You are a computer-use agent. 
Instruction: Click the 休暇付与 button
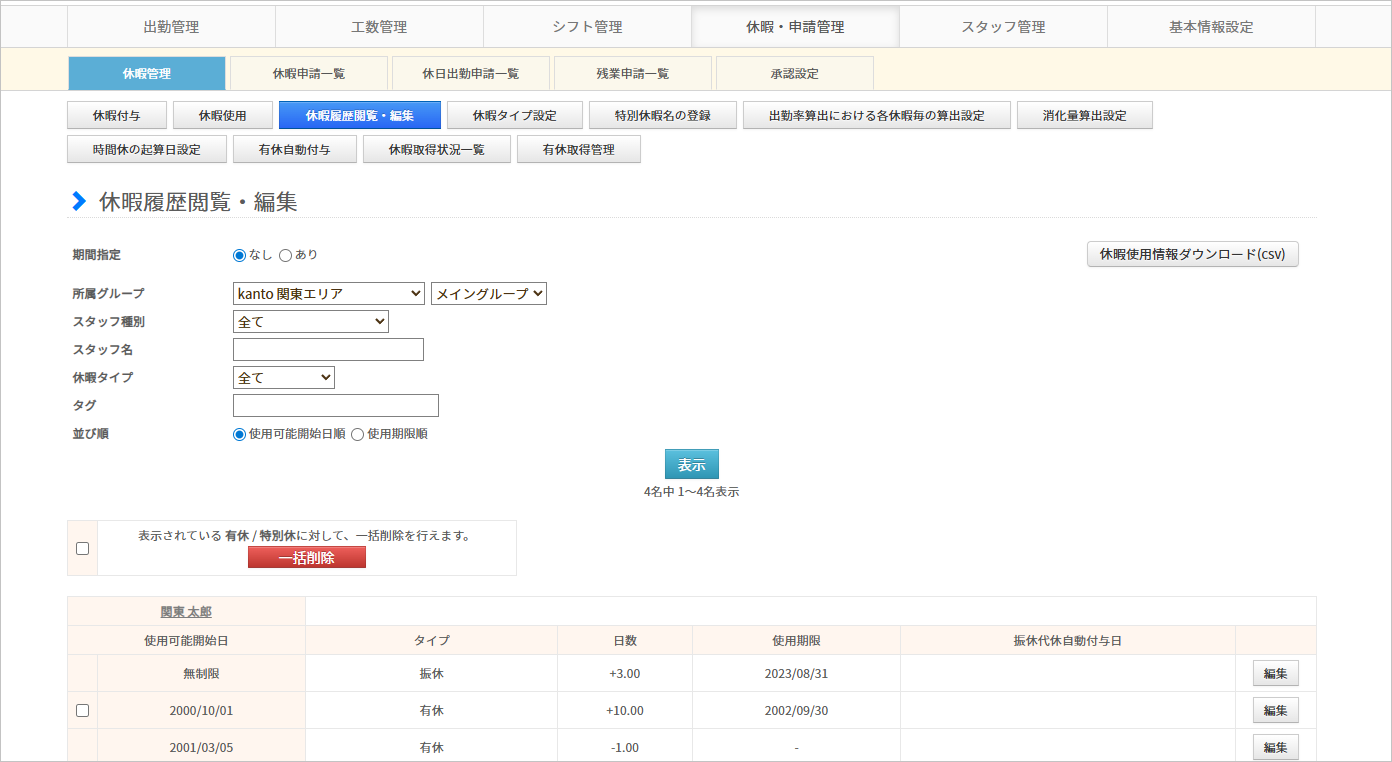click(x=117, y=115)
